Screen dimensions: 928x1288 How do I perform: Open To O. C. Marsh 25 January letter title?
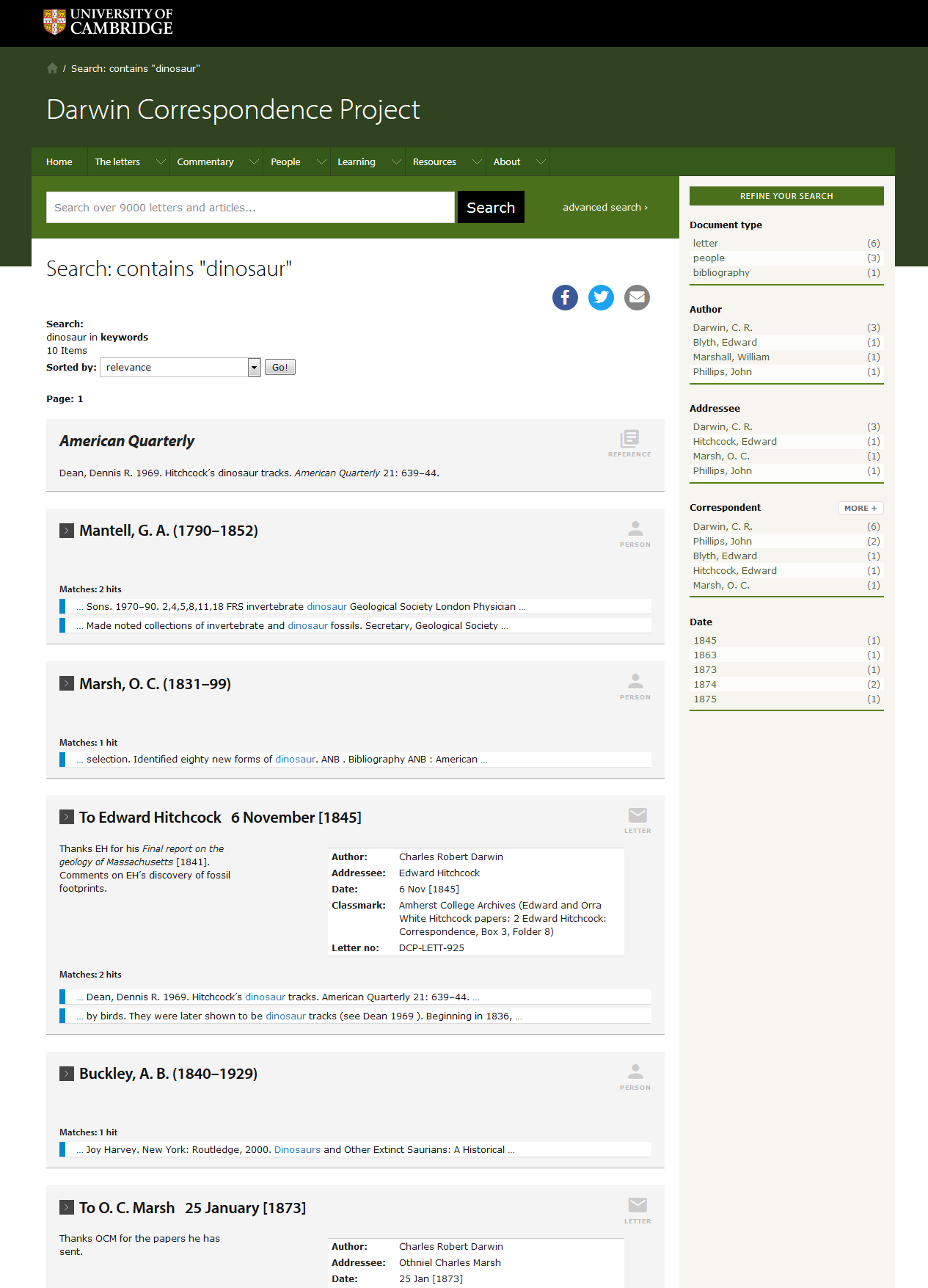[192, 1207]
